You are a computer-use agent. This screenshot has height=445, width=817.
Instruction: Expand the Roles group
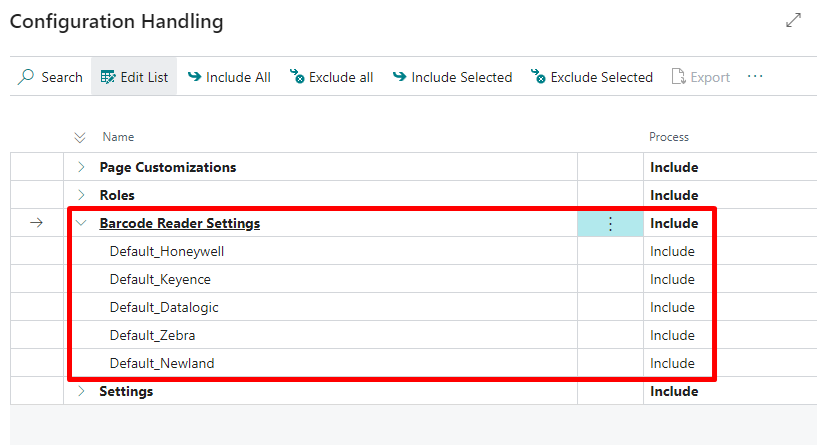(81, 195)
